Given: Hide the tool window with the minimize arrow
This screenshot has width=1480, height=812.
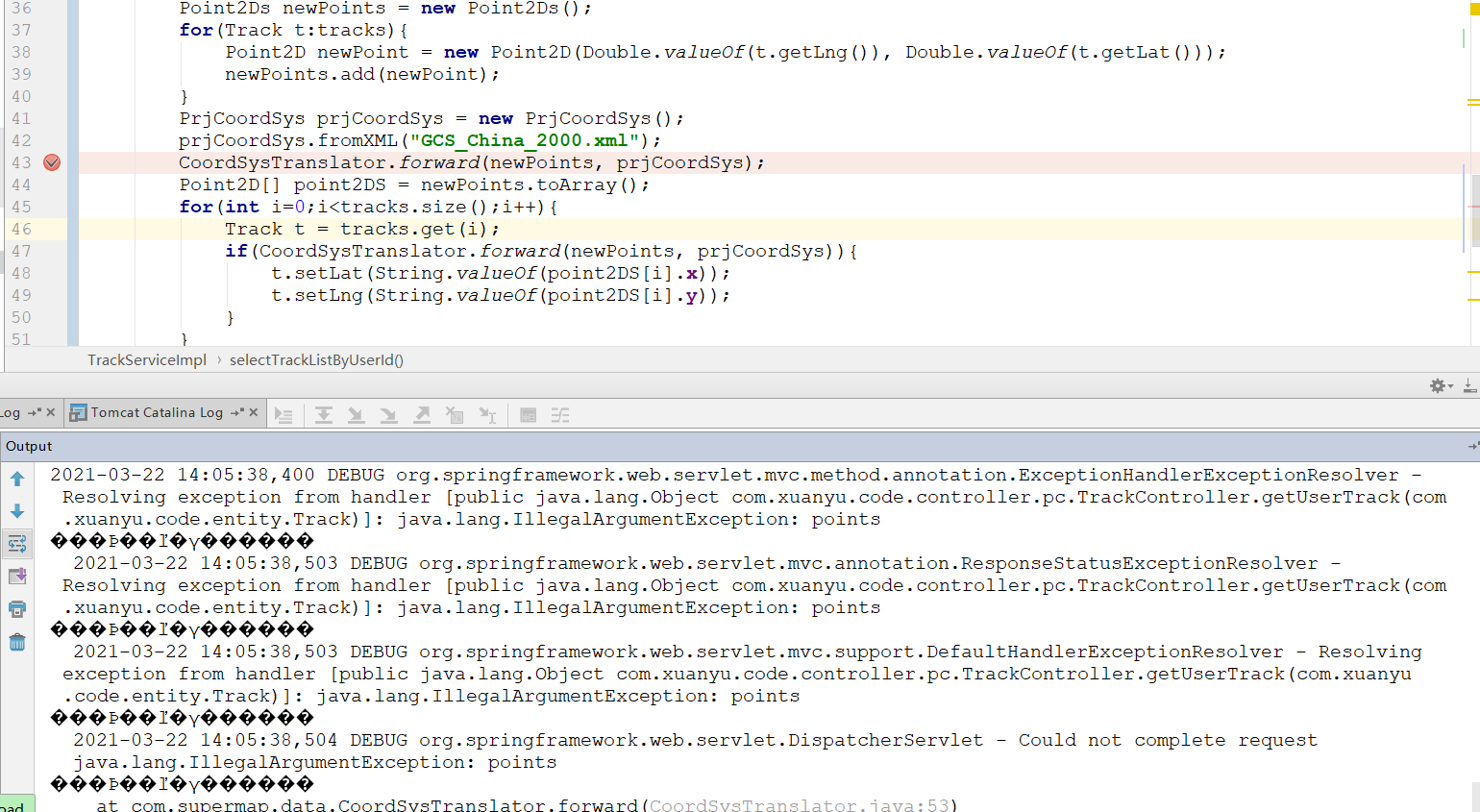Looking at the screenshot, I should click(x=1469, y=385).
